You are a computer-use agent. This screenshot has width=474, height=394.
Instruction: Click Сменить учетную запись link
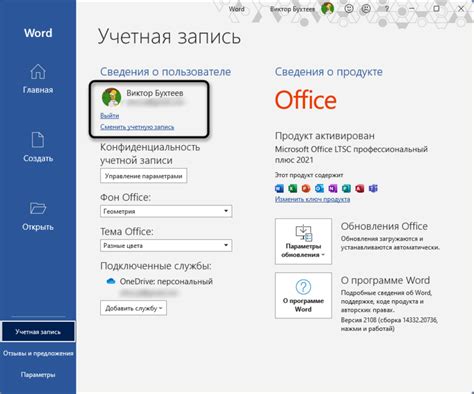tap(137, 127)
